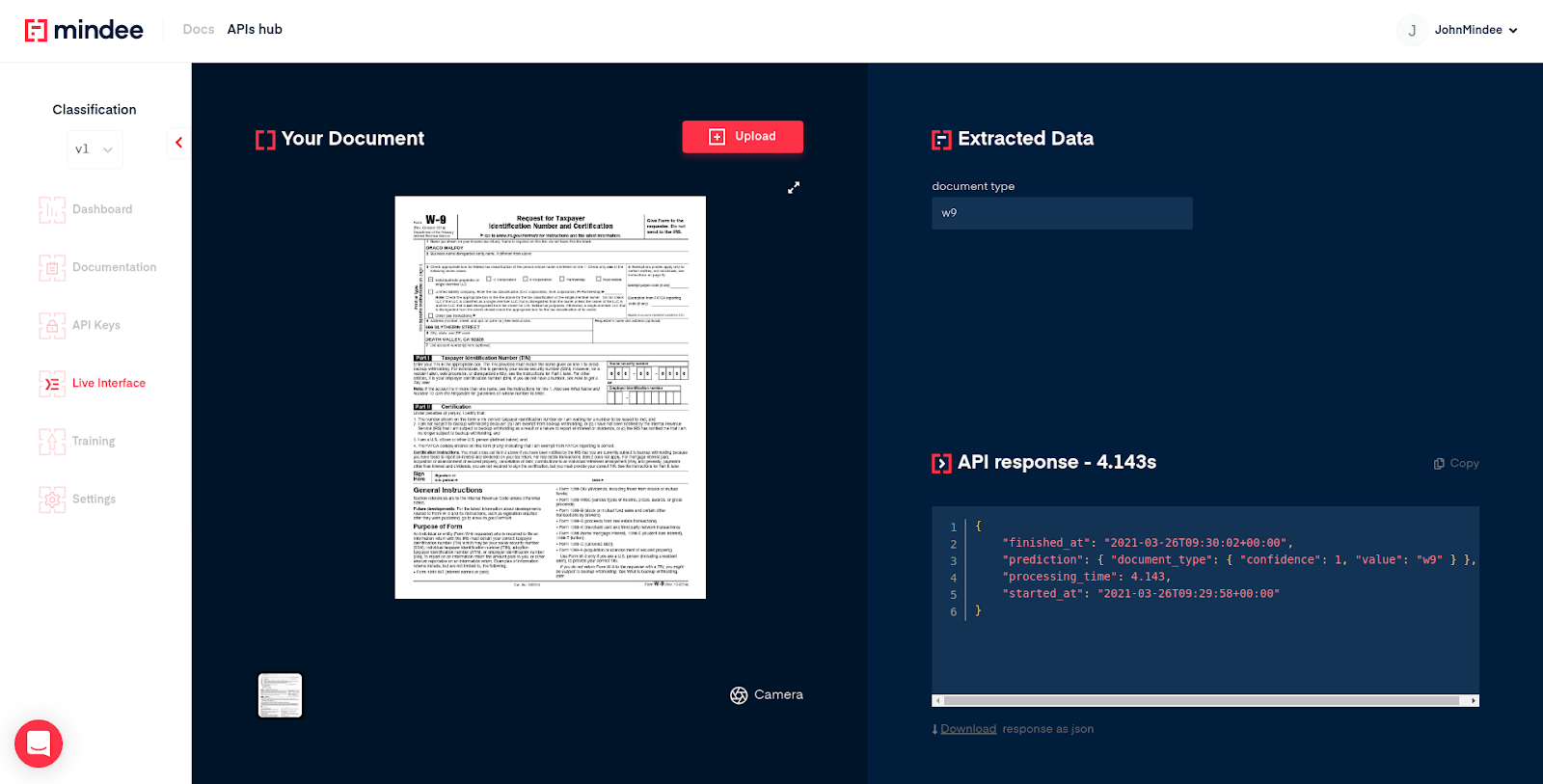Viewport: 1543px width, 784px height.
Task: Open Settings page
Action: click(94, 499)
